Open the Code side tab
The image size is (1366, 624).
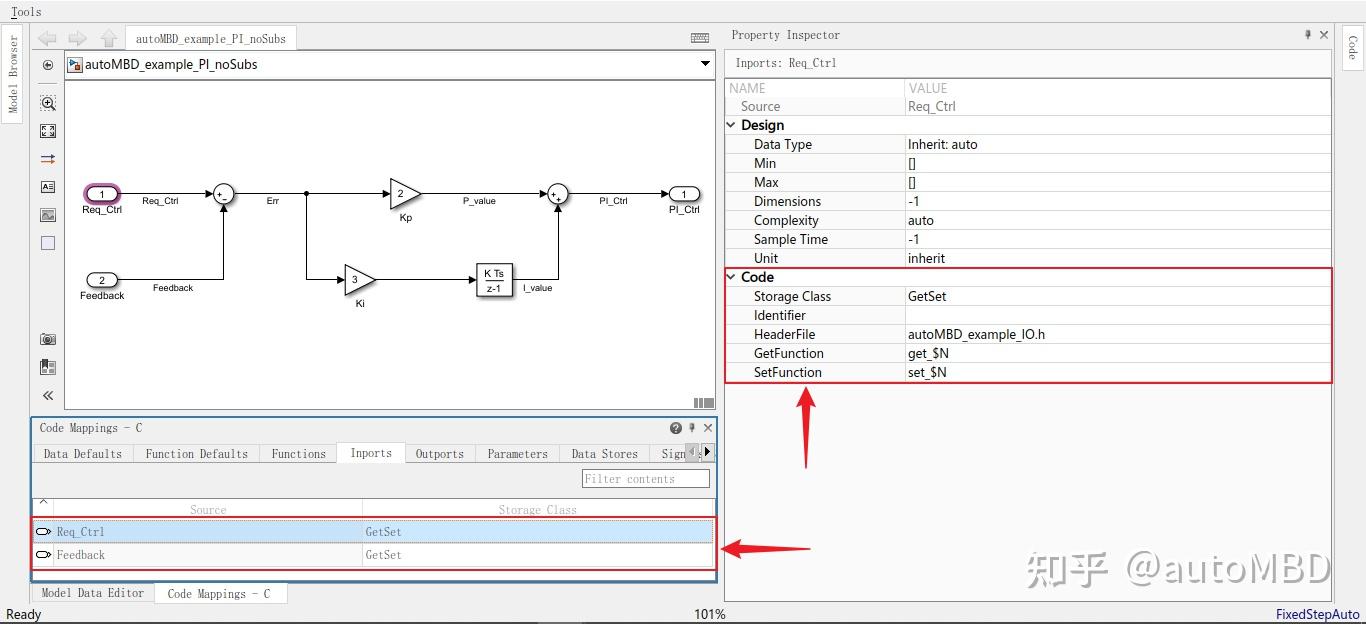point(1352,47)
